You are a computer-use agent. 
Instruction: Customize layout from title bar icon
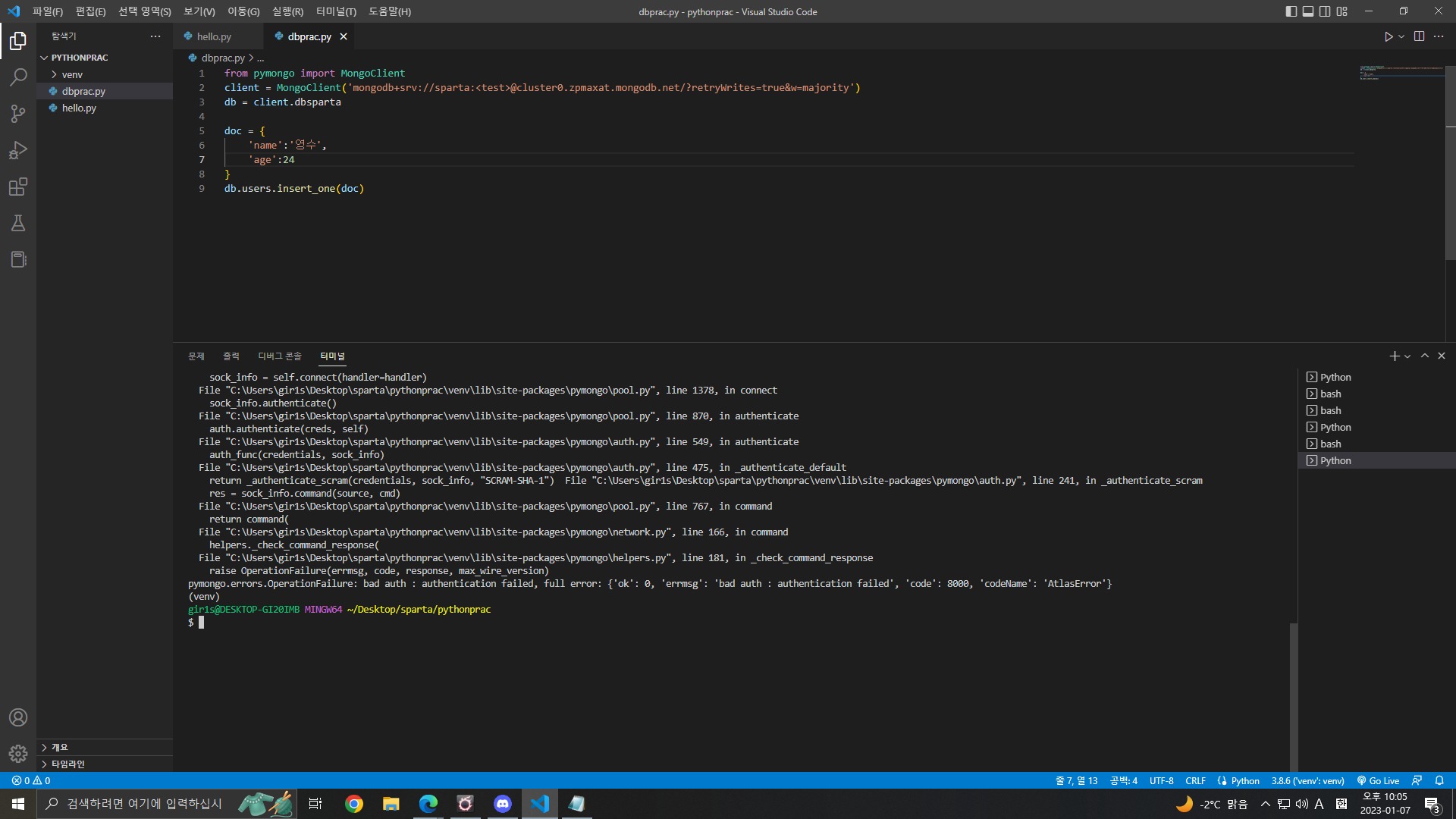pos(1342,11)
